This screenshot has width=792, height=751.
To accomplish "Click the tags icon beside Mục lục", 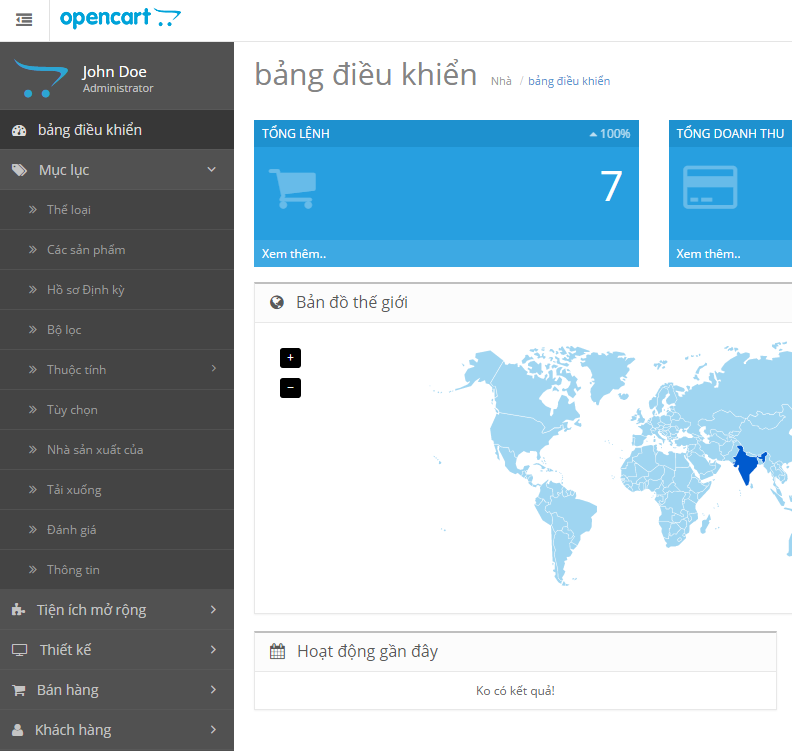I will tap(19, 170).
